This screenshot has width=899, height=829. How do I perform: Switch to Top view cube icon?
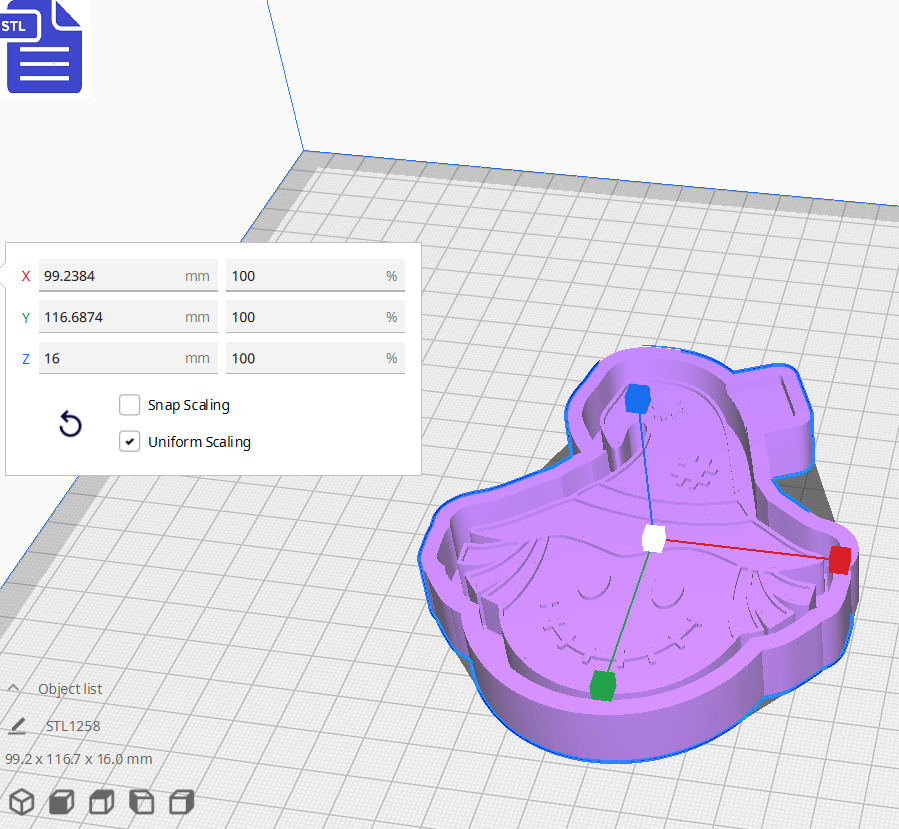coord(100,802)
